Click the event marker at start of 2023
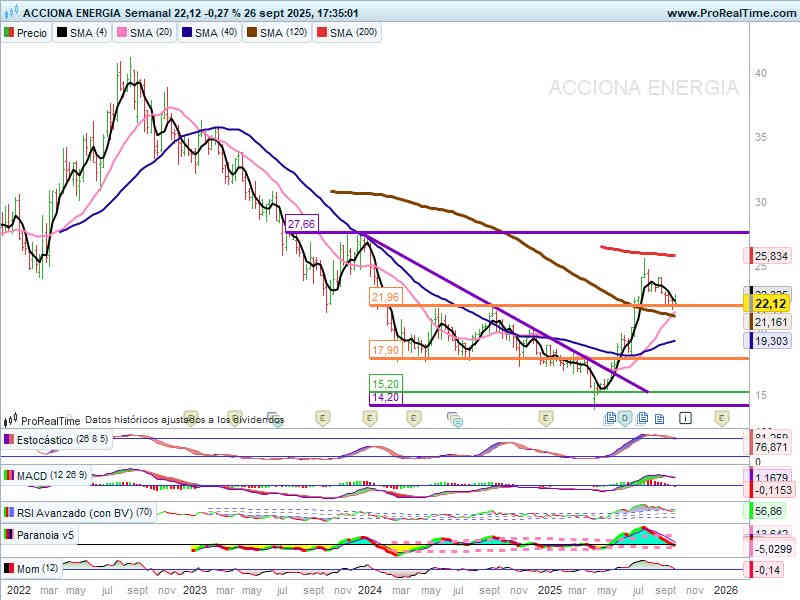 point(191,418)
